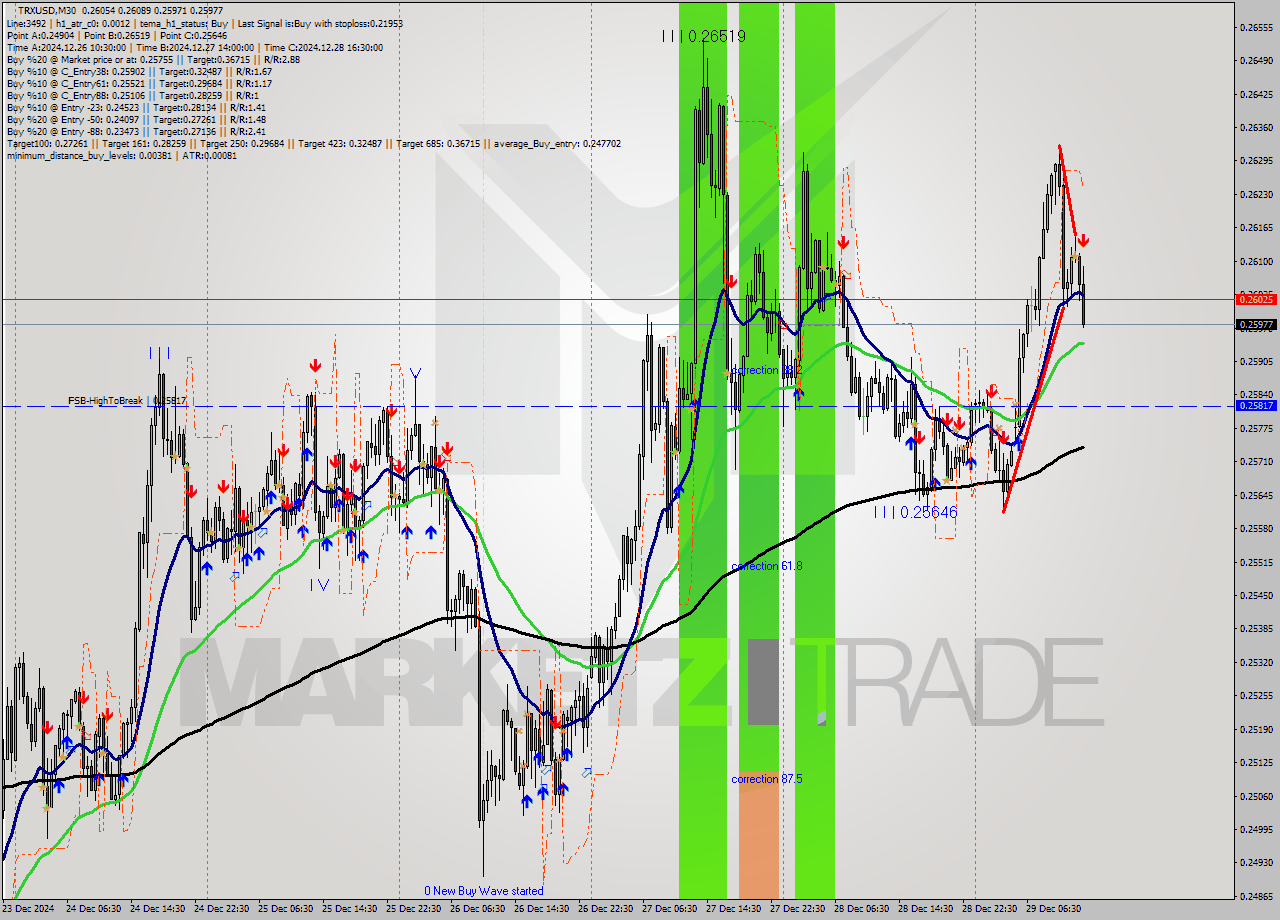Viewport: 1280px width, 920px height.
Task: Click the '24 Dec 14:30' time label
Action: click(x=160, y=909)
